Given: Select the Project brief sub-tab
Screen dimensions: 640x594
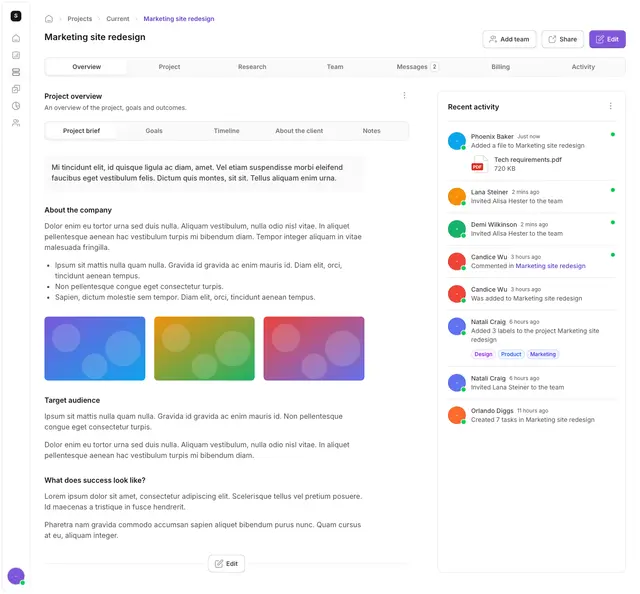Looking at the screenshot, I should tap(81, 131).
